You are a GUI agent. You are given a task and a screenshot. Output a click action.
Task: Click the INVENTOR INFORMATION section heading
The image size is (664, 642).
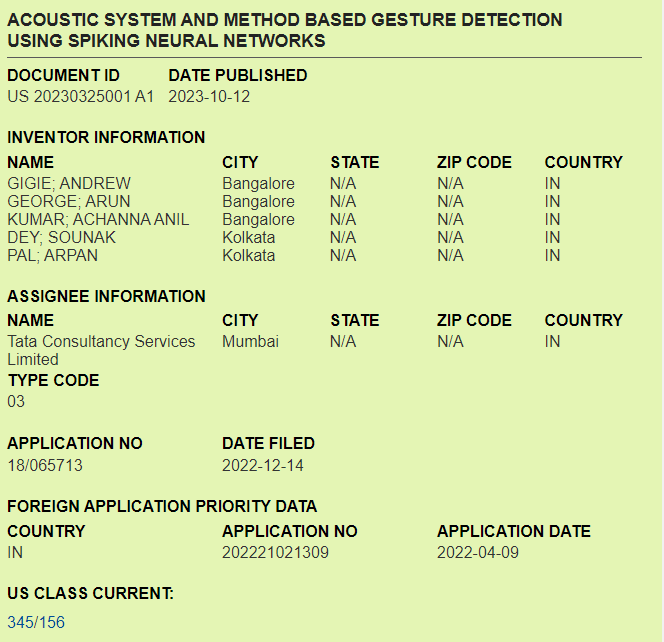pos(106,138)
